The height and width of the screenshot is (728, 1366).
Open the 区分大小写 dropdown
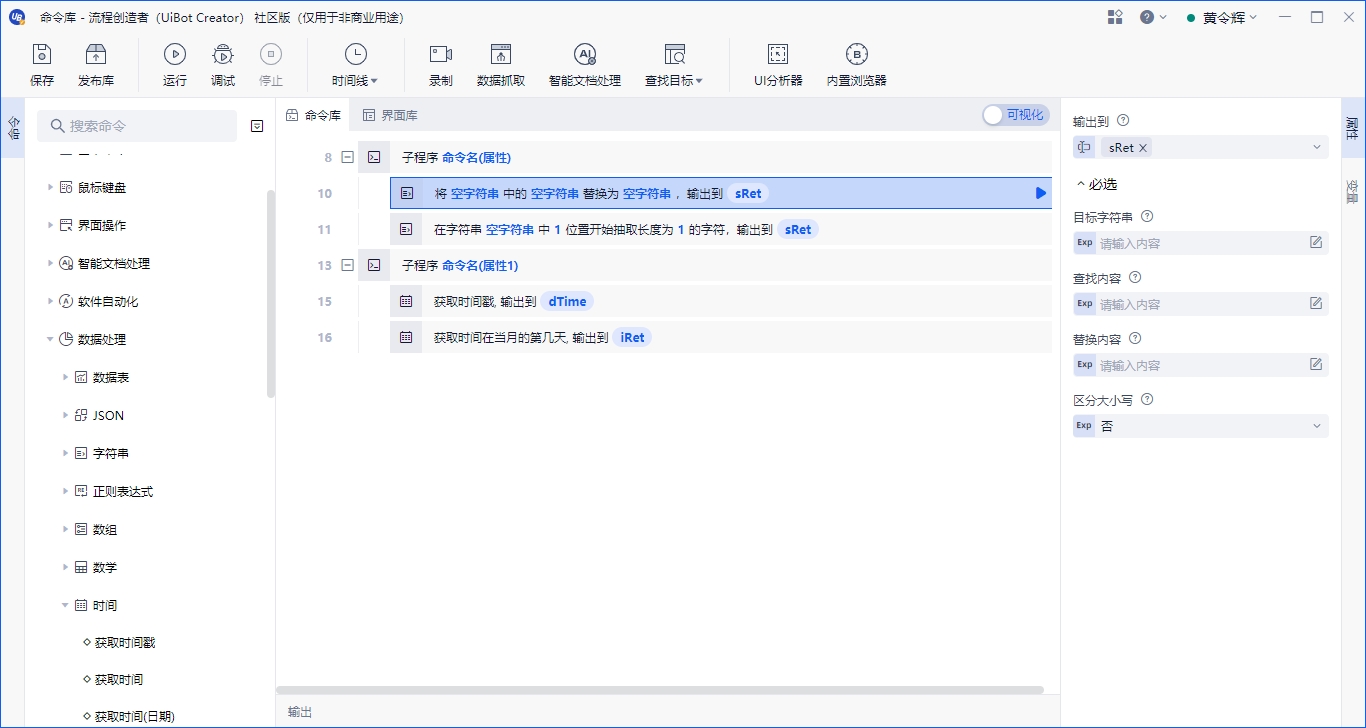pos(1316,426)
